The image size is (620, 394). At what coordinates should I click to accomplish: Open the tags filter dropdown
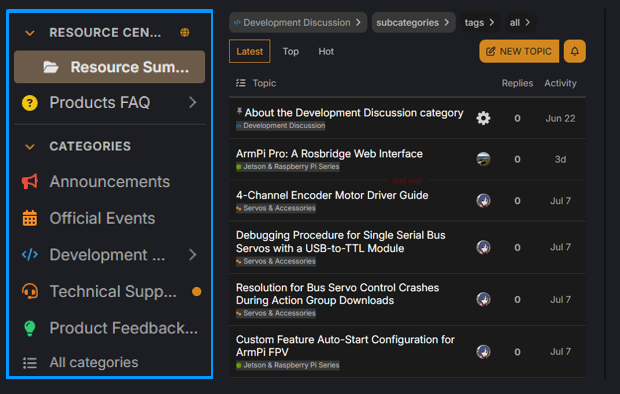[480, 23]
